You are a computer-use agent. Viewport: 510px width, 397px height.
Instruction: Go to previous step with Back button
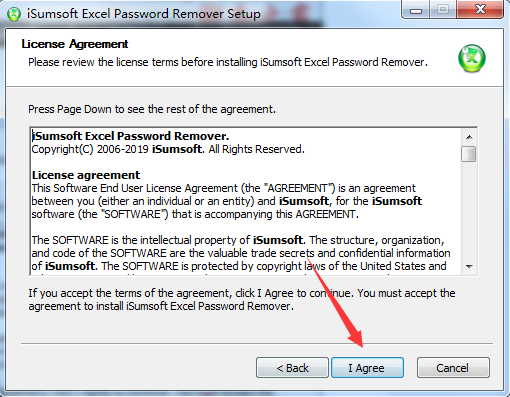click(292, 368)
